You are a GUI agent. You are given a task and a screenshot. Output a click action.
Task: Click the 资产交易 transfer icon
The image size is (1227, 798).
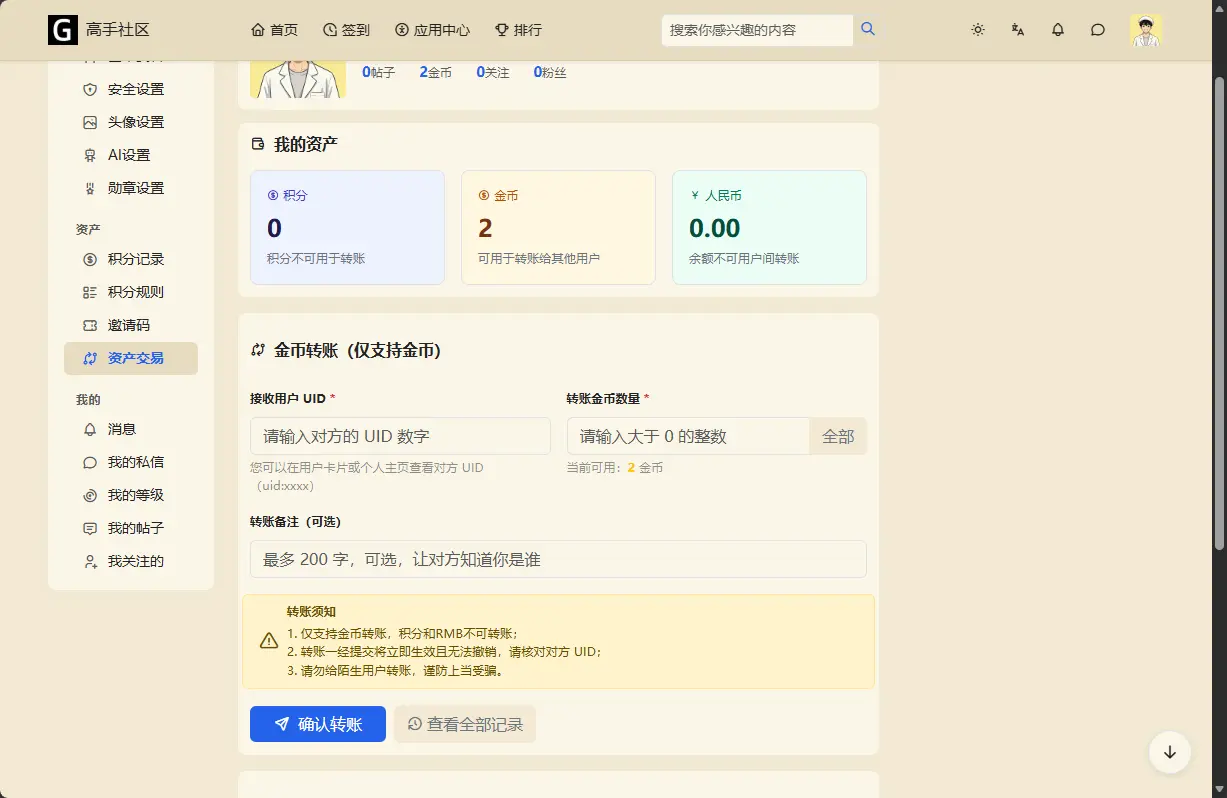(x=90, y=358)
